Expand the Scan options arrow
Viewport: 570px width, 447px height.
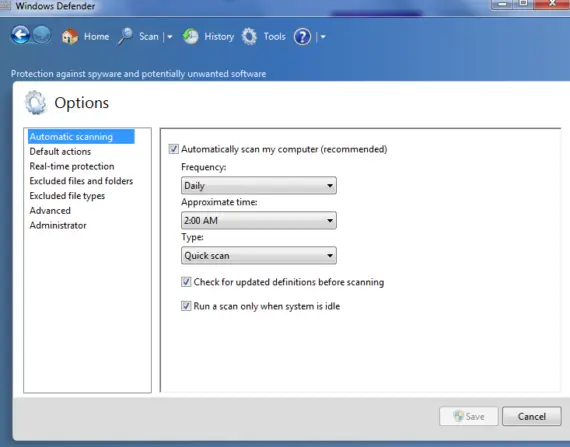pos(170,37)
